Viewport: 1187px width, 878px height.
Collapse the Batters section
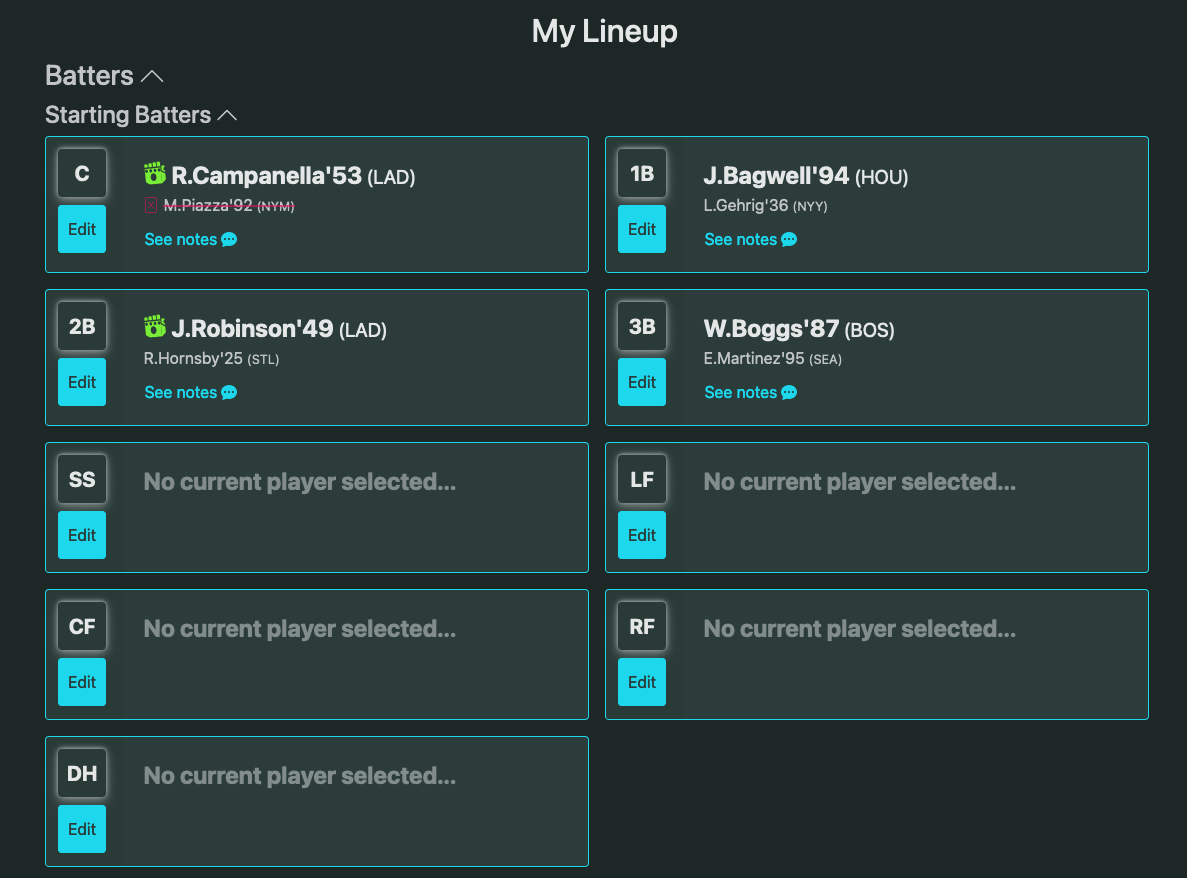point(152,76)
